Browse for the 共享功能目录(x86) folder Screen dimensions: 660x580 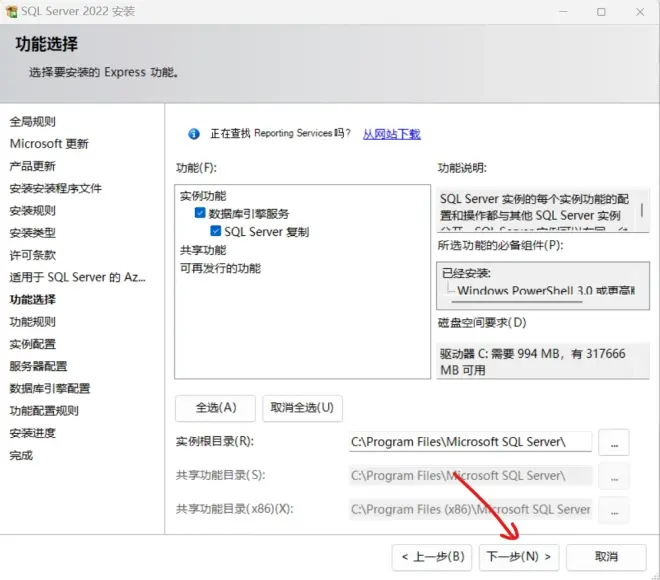click(x=614, y=511)
